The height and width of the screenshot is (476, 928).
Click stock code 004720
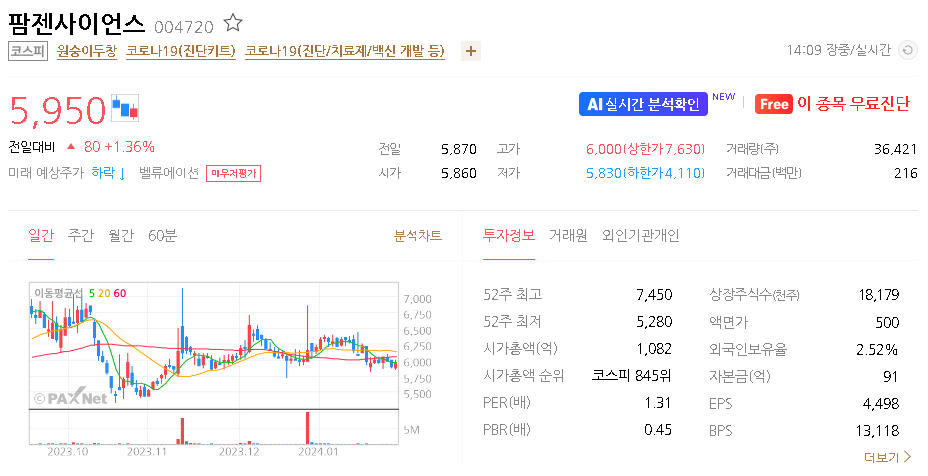point(183,27)
